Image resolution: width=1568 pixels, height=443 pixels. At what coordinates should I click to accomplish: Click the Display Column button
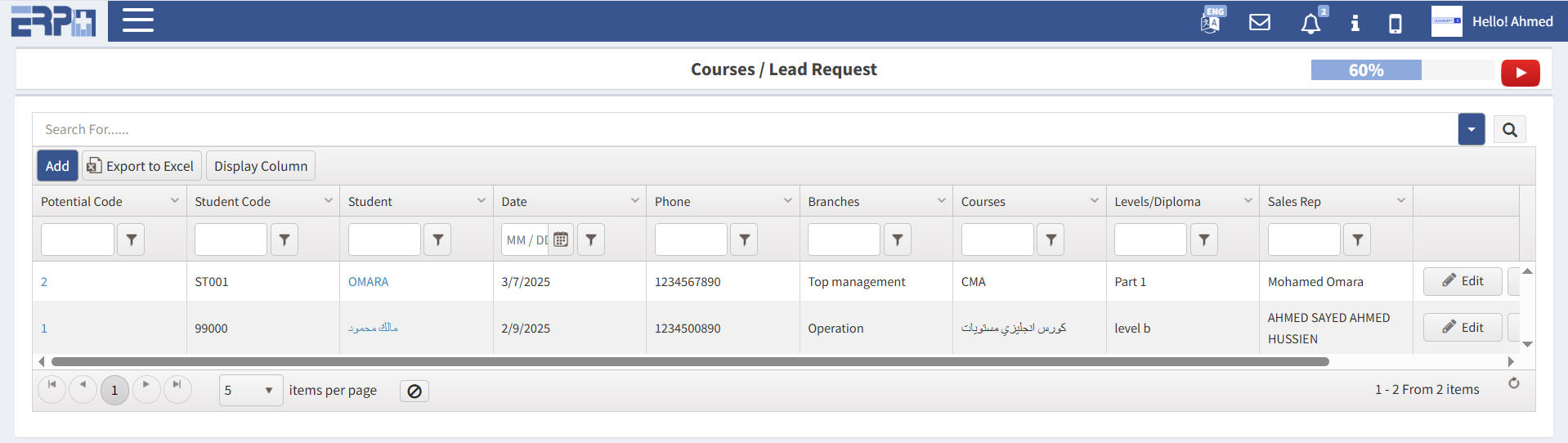pos(260,166)
